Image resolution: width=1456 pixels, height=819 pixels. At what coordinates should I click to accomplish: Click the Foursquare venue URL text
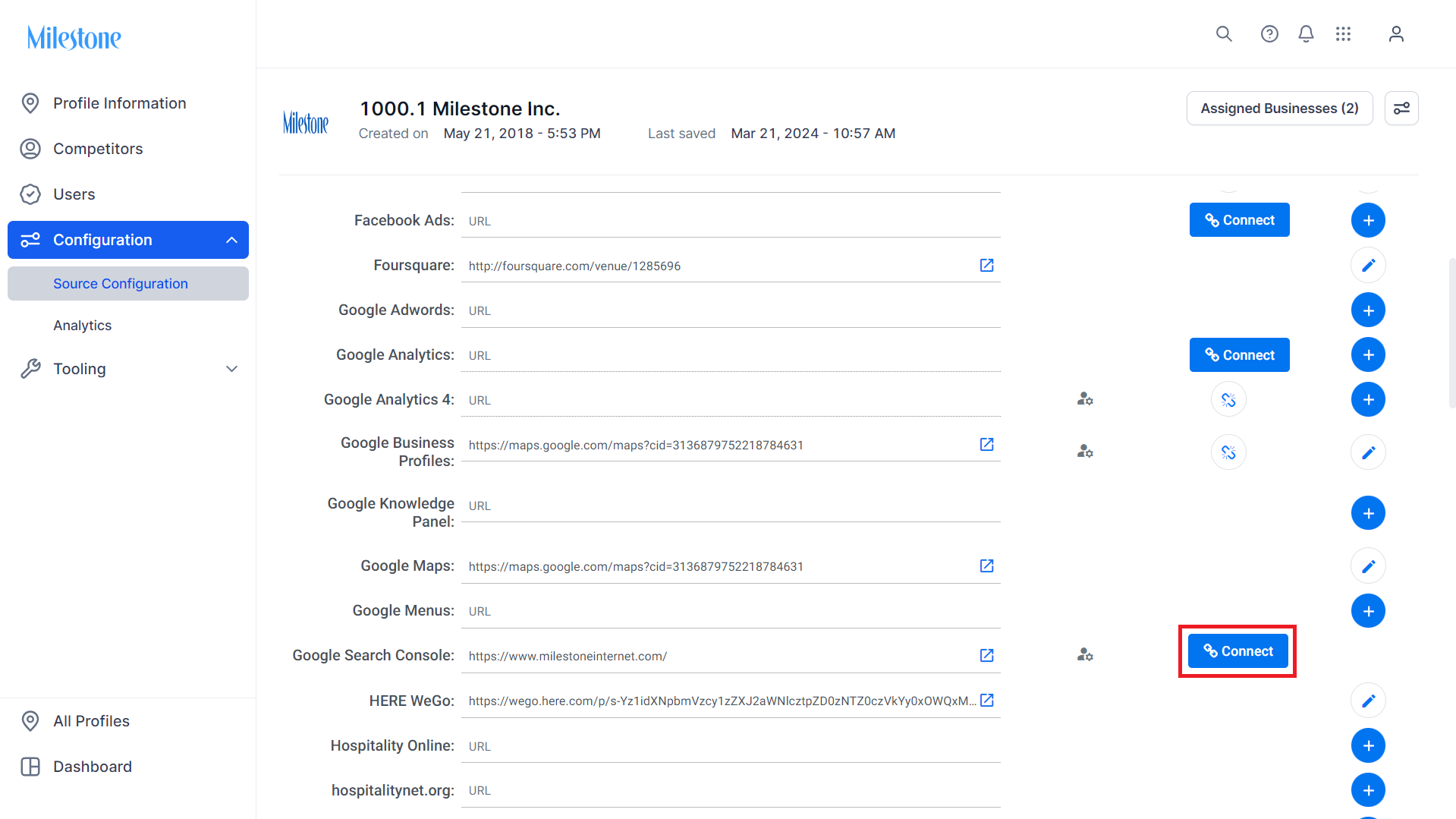tap(574, 266)
